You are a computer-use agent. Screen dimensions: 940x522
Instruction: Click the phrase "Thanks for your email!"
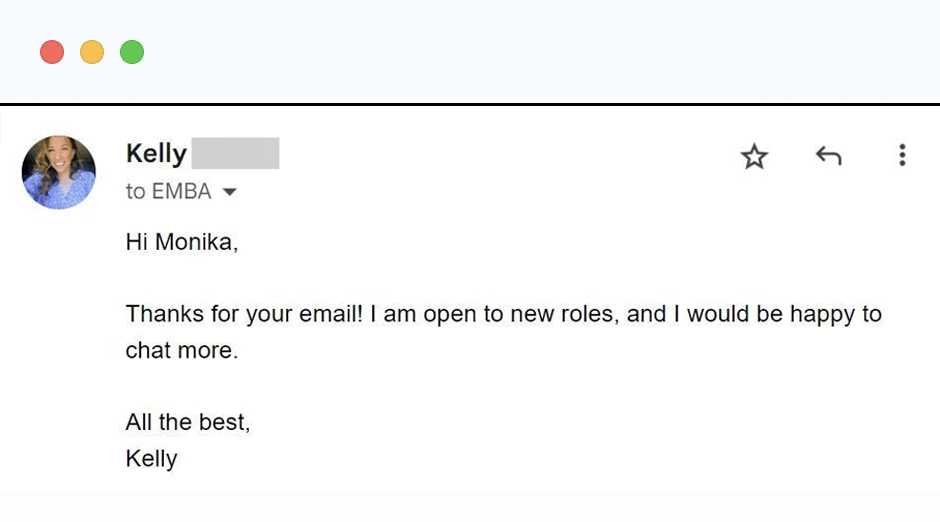[x=245, y=314]
